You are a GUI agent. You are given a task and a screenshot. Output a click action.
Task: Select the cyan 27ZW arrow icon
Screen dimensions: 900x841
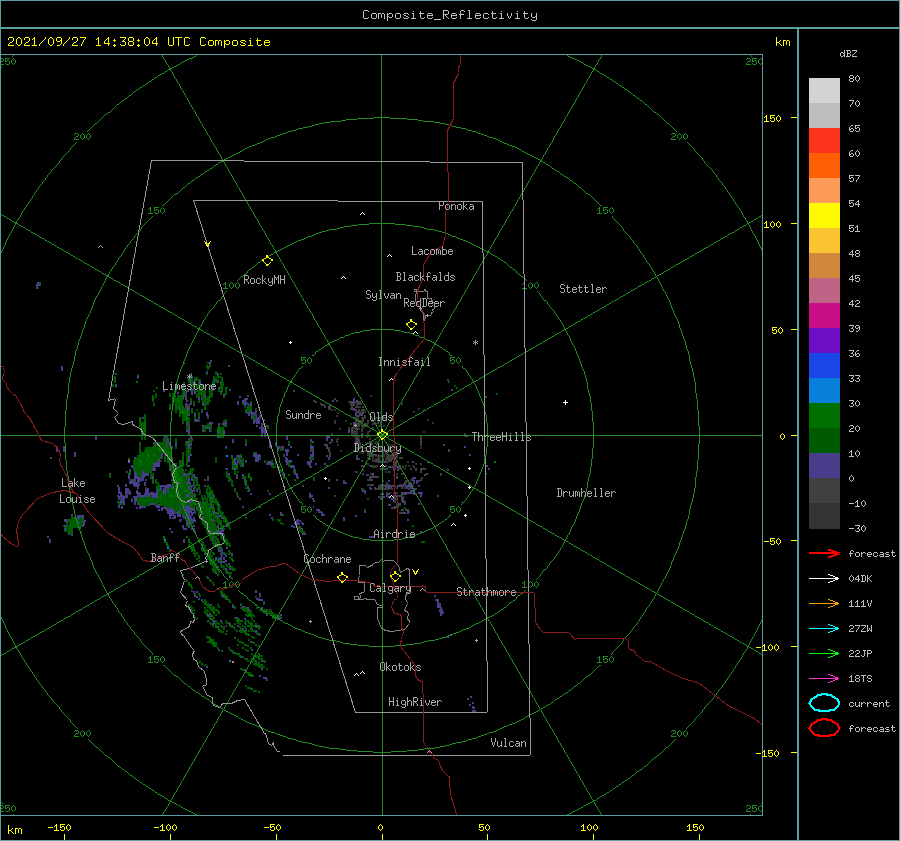(x=824, y=629)
